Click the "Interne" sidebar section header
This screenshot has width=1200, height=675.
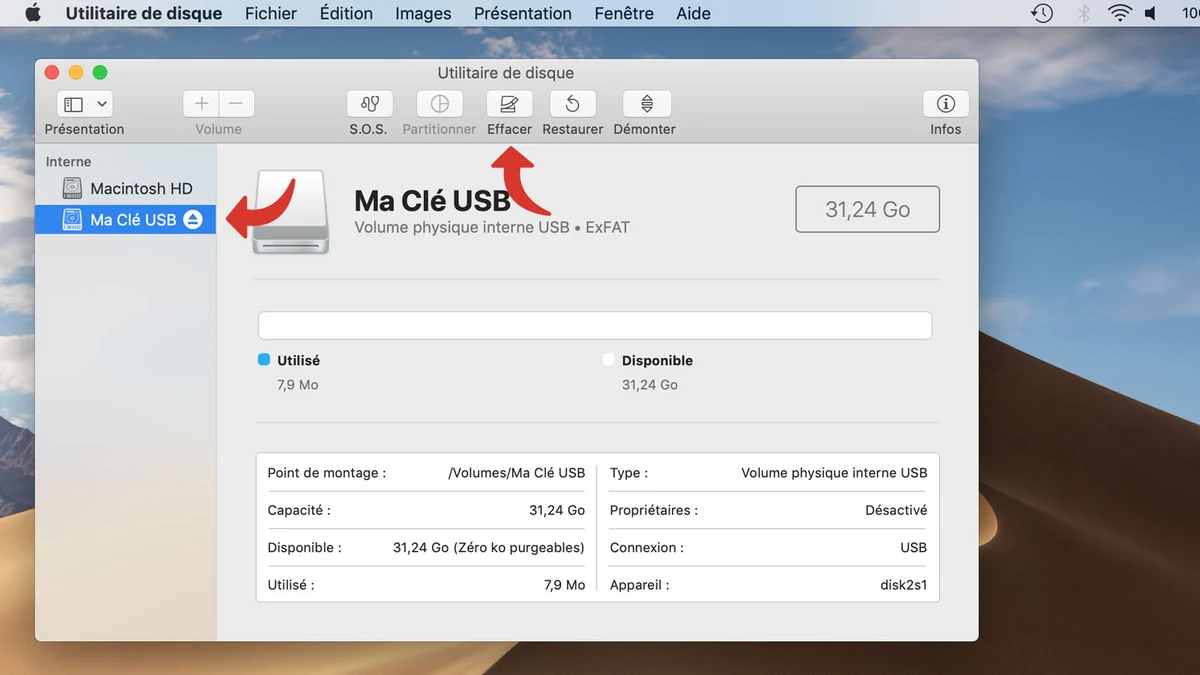coord(68,161)
